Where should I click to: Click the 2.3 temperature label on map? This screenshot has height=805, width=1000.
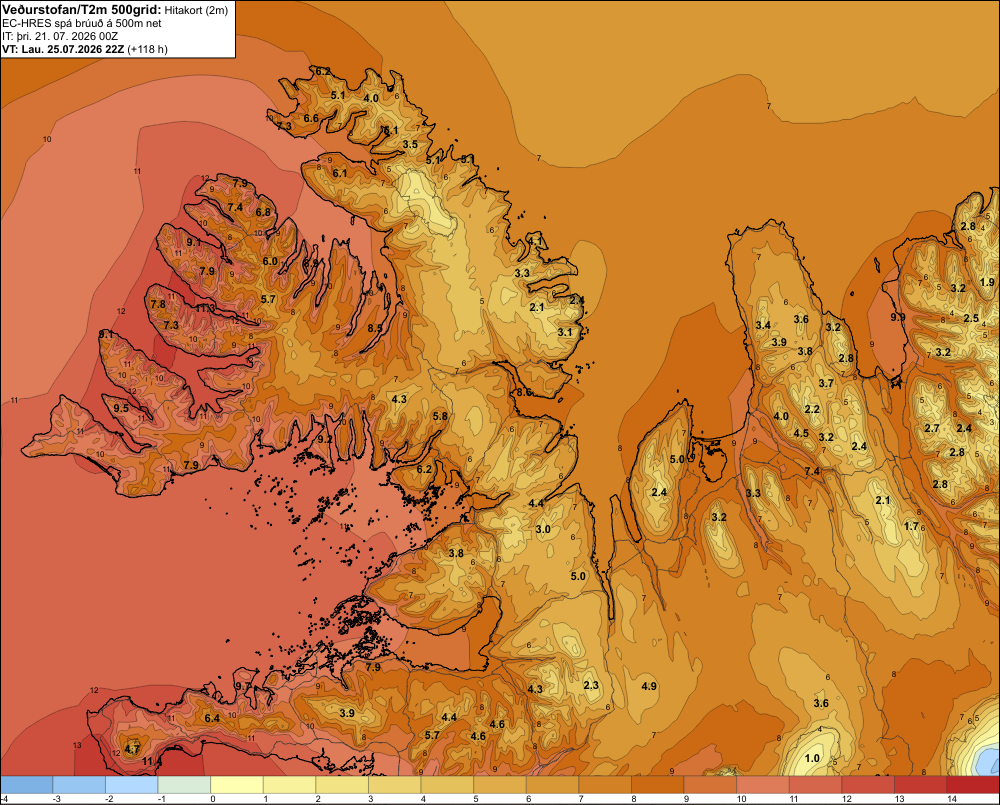tap(591, 685)
